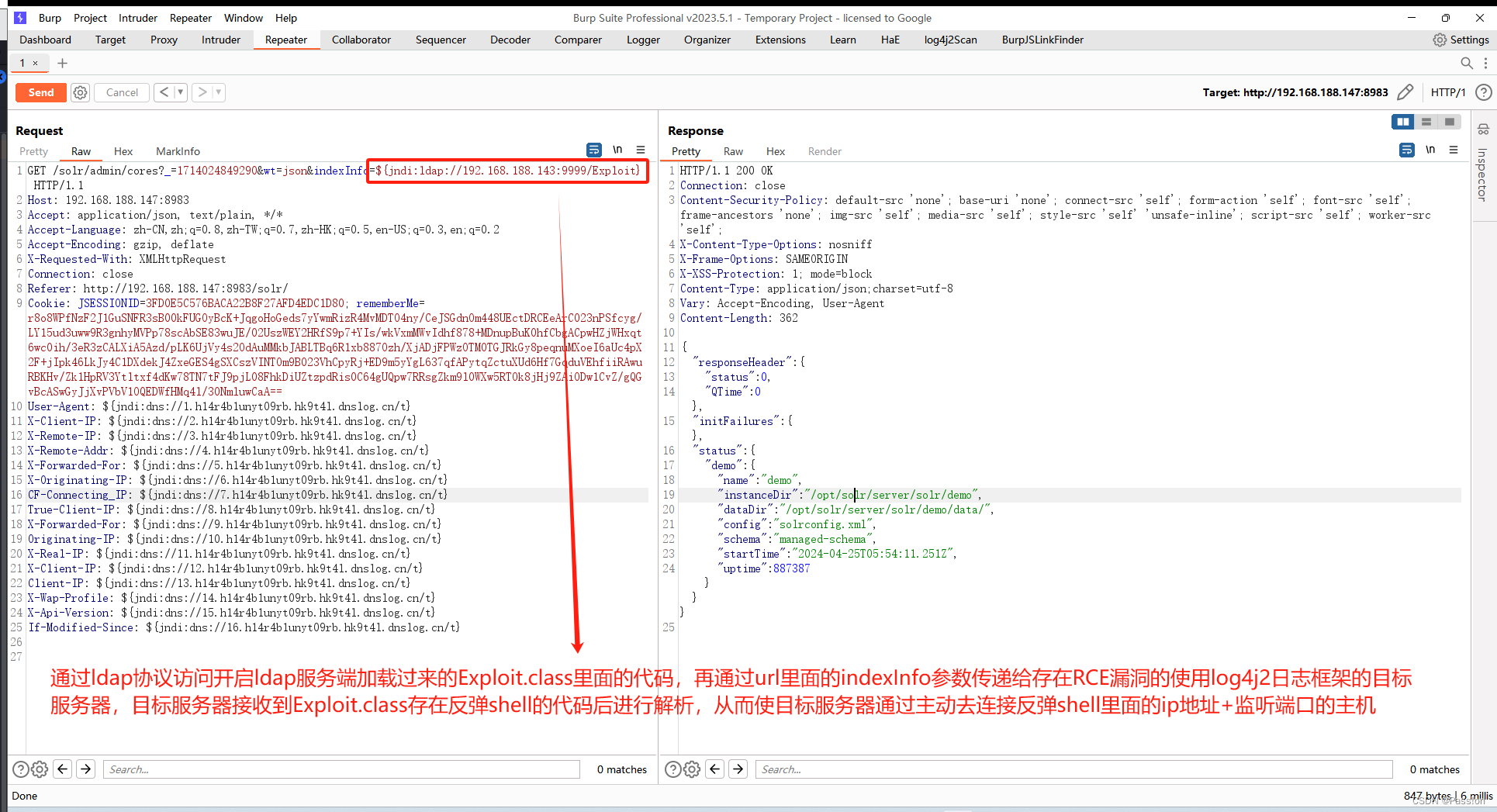
Task: Toggle request word-wrap icon
Action: click(594, 150)
